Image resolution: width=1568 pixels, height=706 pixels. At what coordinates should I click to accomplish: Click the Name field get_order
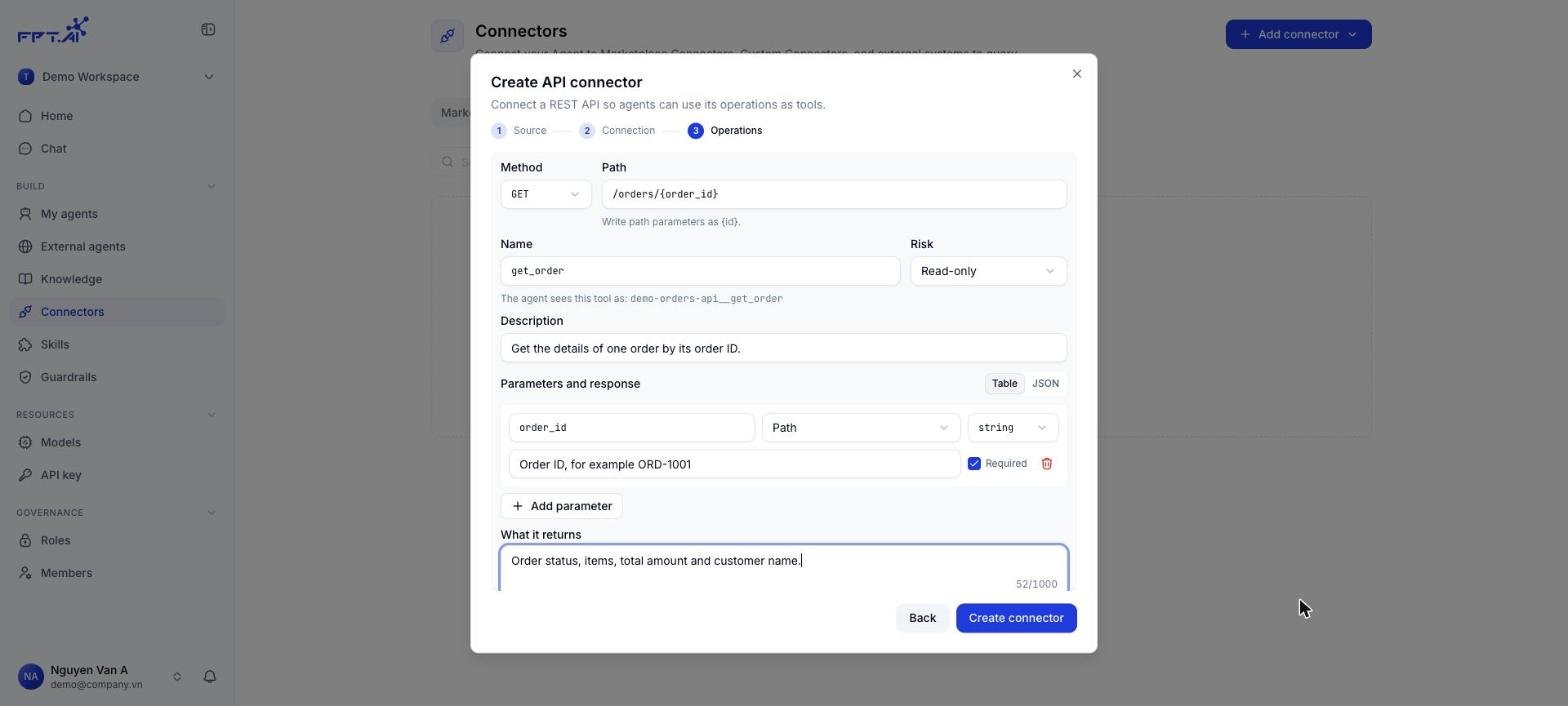[700, 271]
